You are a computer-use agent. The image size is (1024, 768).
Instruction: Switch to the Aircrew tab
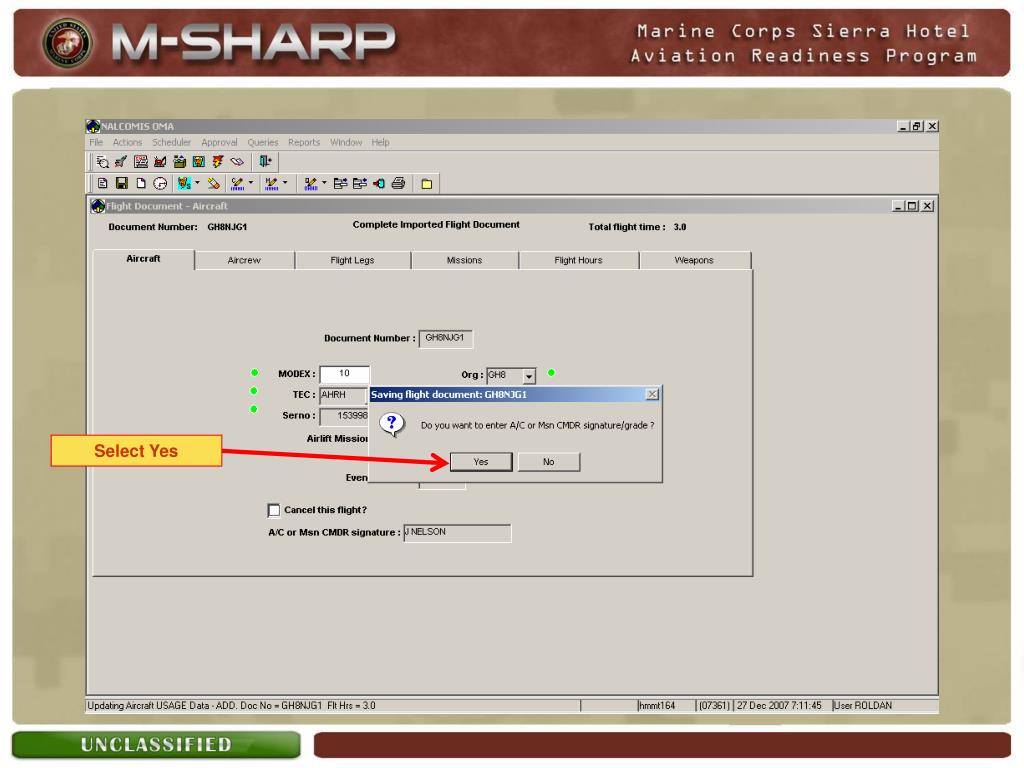click(244, 261)
